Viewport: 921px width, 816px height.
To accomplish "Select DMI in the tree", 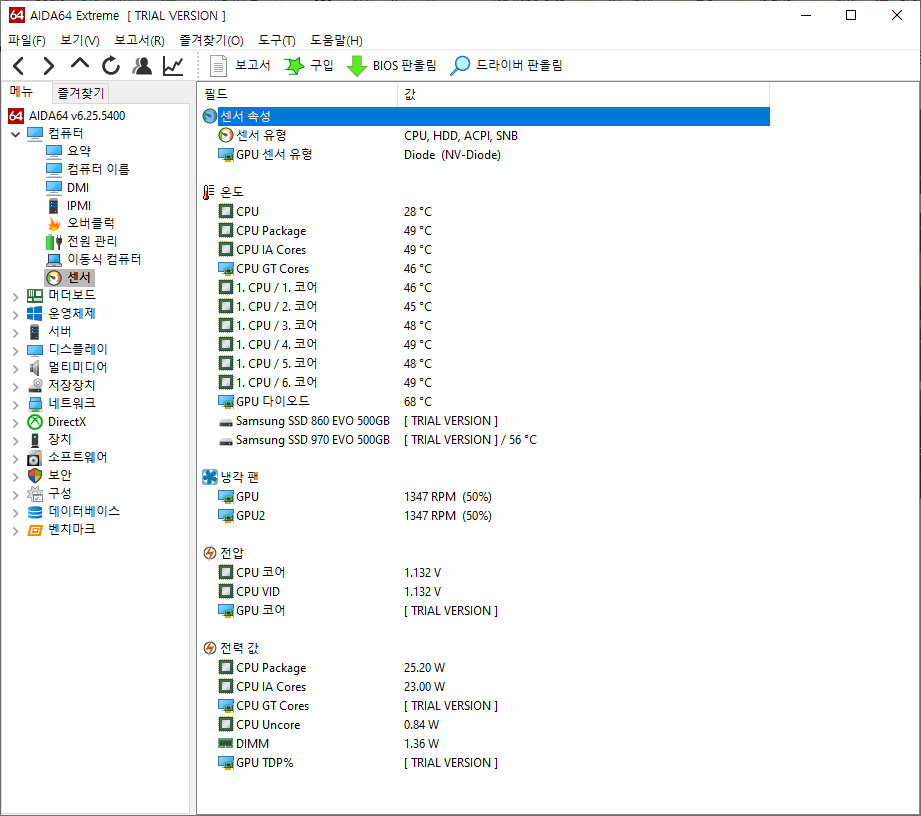I will pos(68,187).
